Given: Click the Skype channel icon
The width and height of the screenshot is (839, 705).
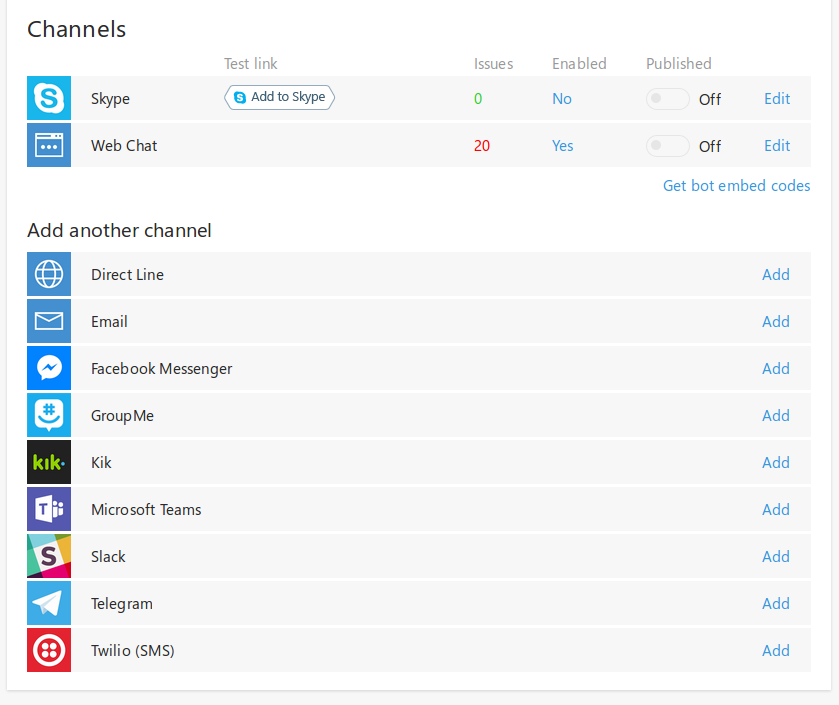Looking at the screenshot, I should pyautogui.click(x=48, y=98).
